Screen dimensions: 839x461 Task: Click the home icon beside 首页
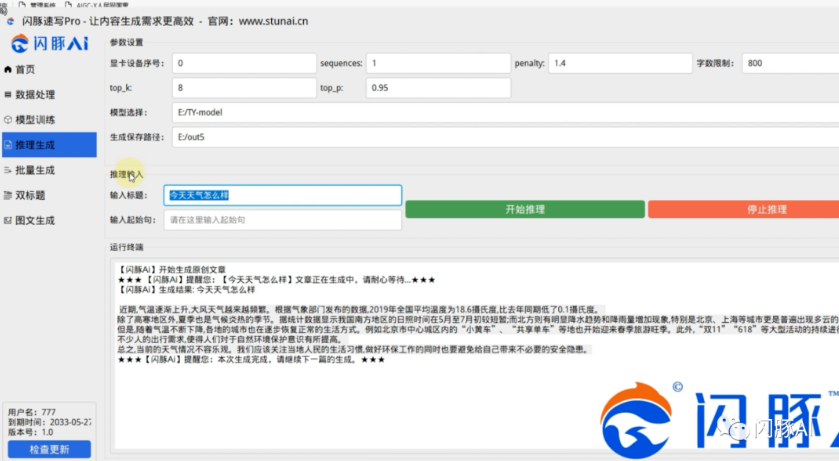[7, 70]
